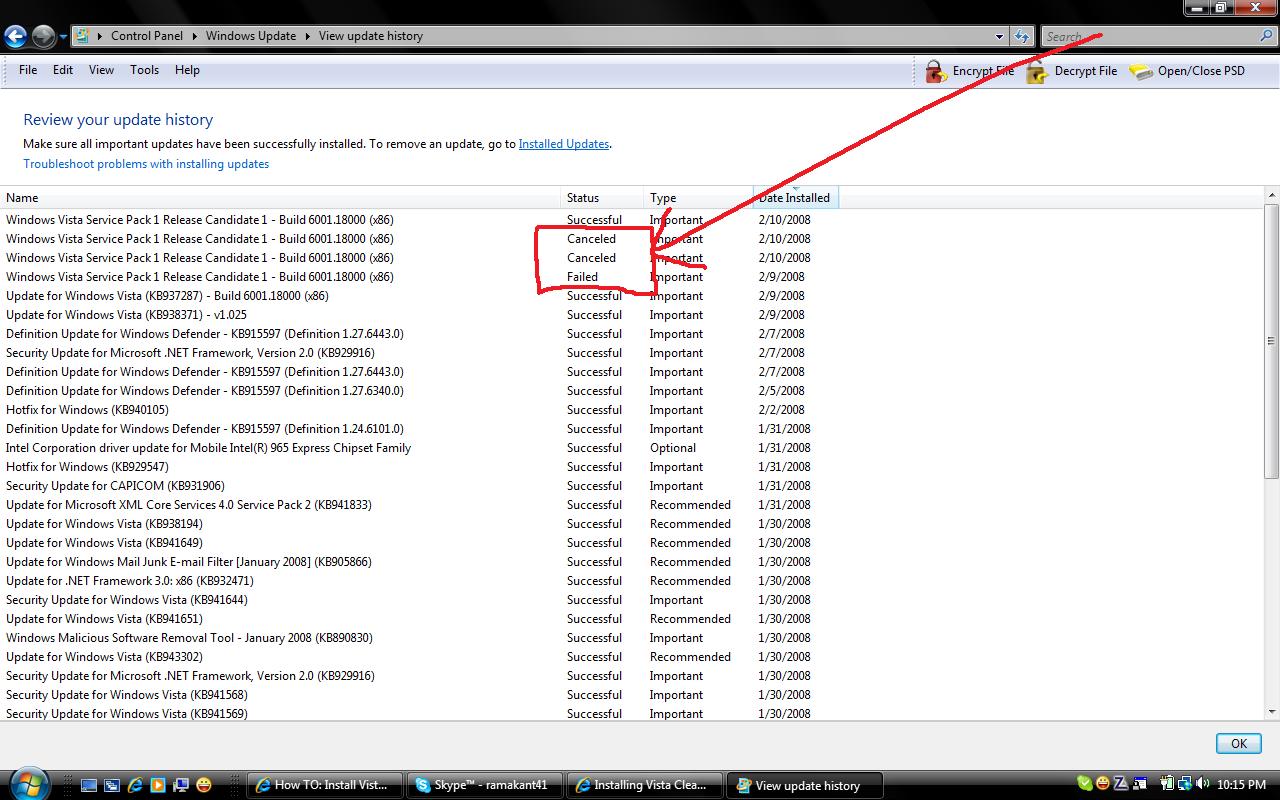Click the Encrypt File padlock icon
Screen dimensions: 1280x800
point(936,71)
